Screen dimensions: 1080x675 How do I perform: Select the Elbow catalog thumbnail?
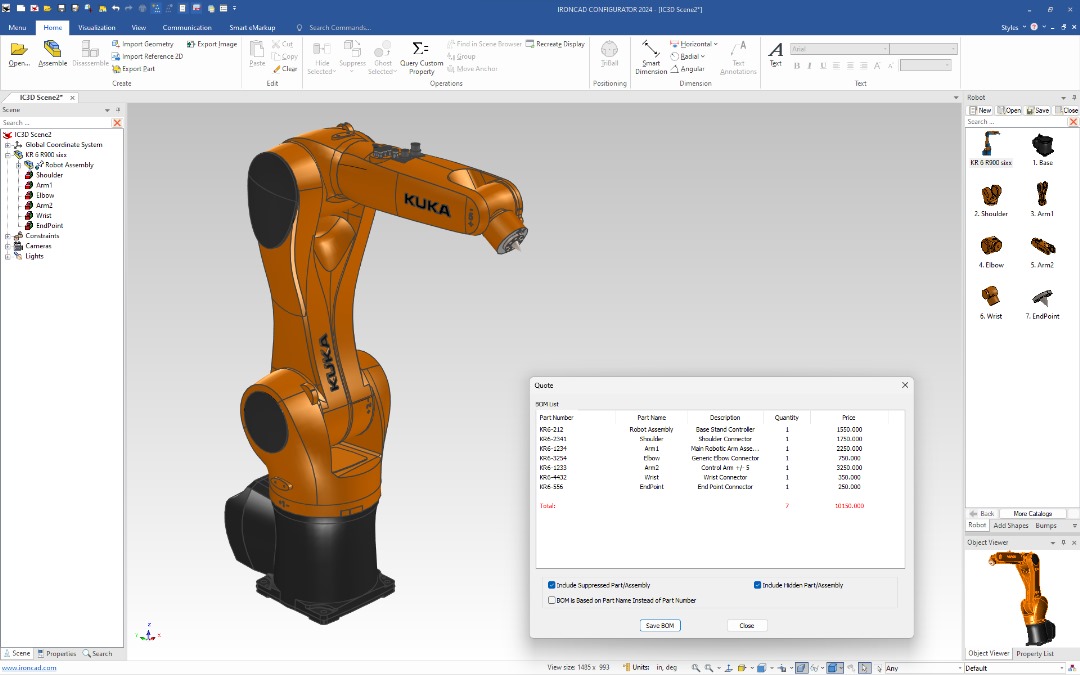pyautogui.click(x=991, y=247)
